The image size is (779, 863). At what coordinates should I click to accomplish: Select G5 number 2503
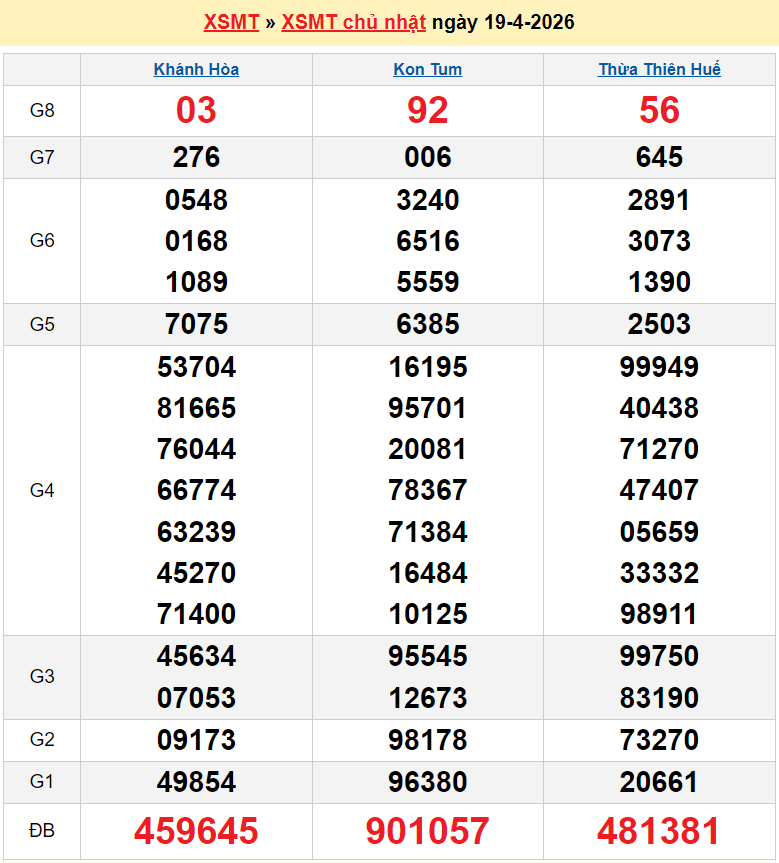click(x=659, y=324)
